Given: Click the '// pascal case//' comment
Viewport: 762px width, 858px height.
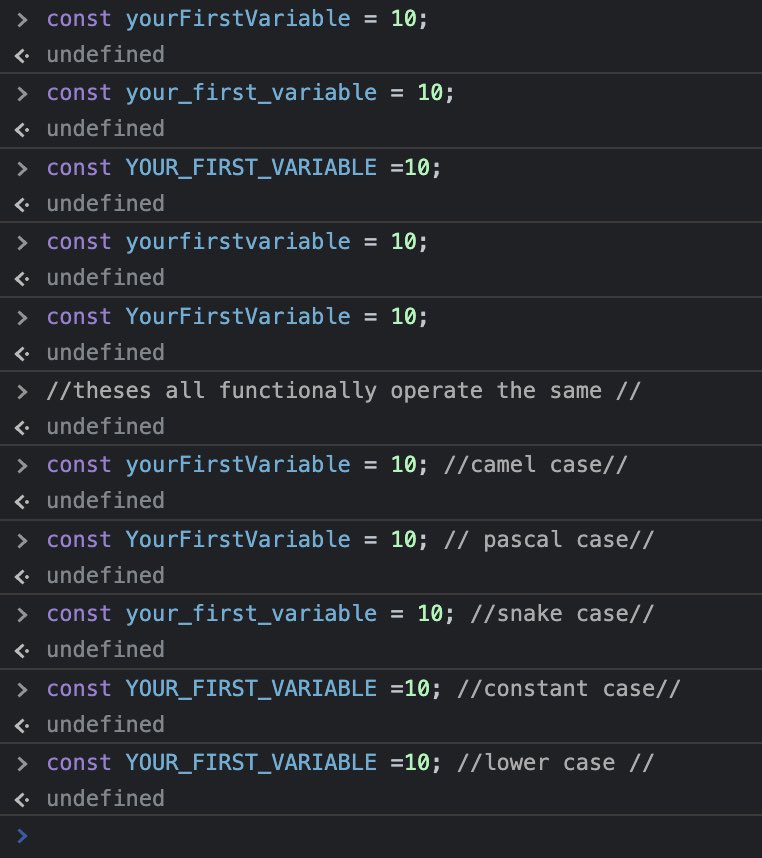Looking at the screenshot, I should [x=549, y=540].
